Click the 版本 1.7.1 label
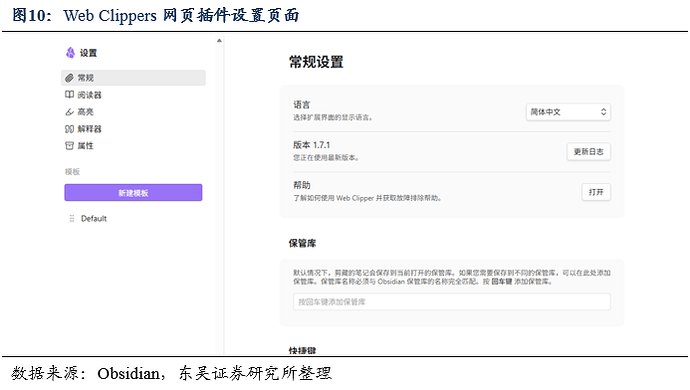 [312, 145]
